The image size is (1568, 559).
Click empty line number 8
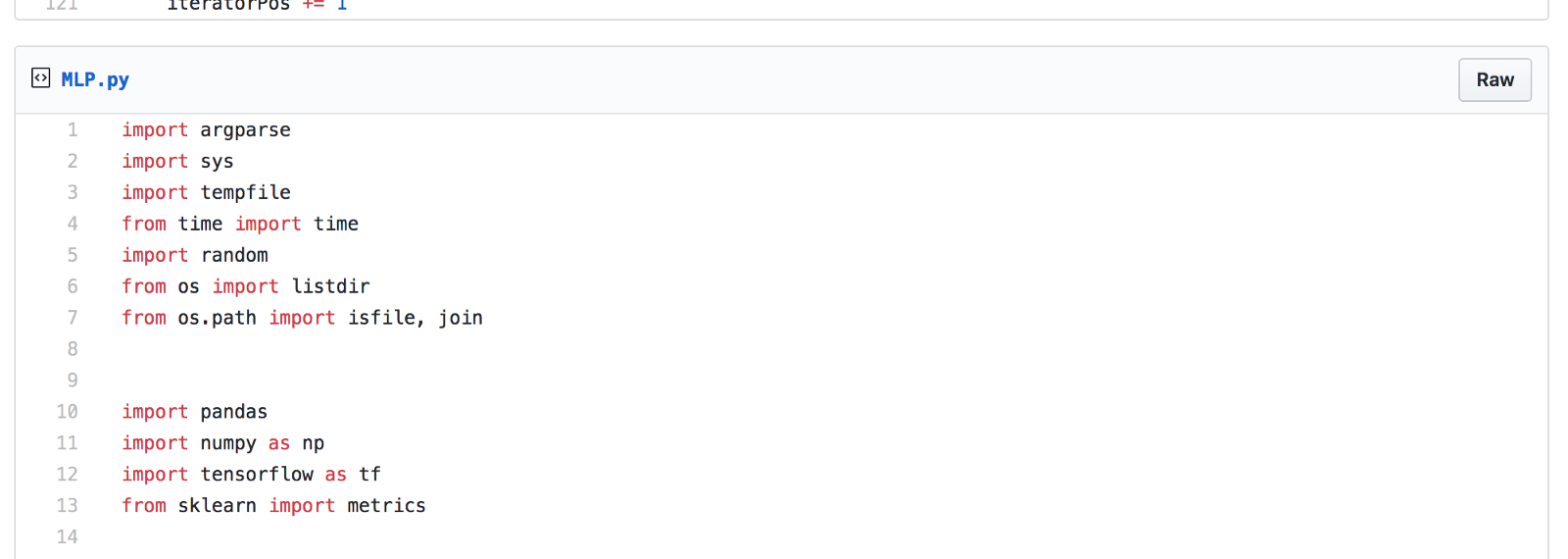(x=73, y=349)
